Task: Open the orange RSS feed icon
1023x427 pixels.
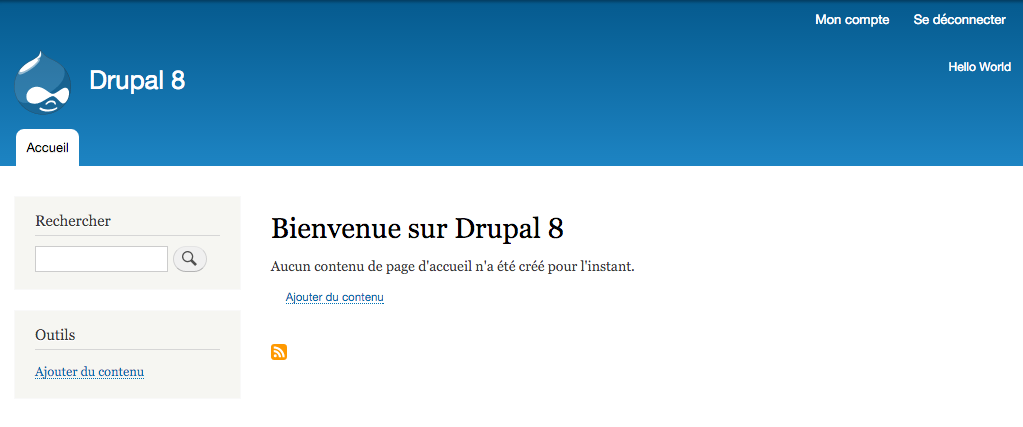Action: point(279,352)
